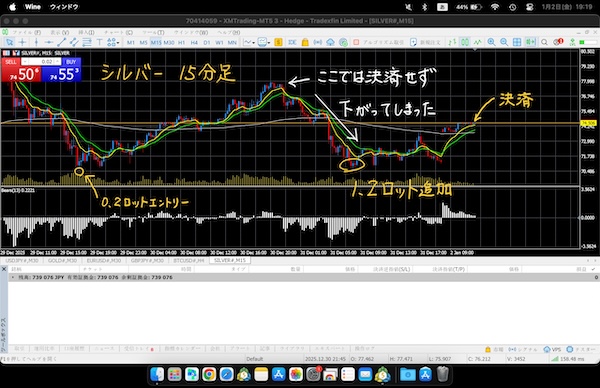Open Chrome from the Dock

(x=209, y=374)
